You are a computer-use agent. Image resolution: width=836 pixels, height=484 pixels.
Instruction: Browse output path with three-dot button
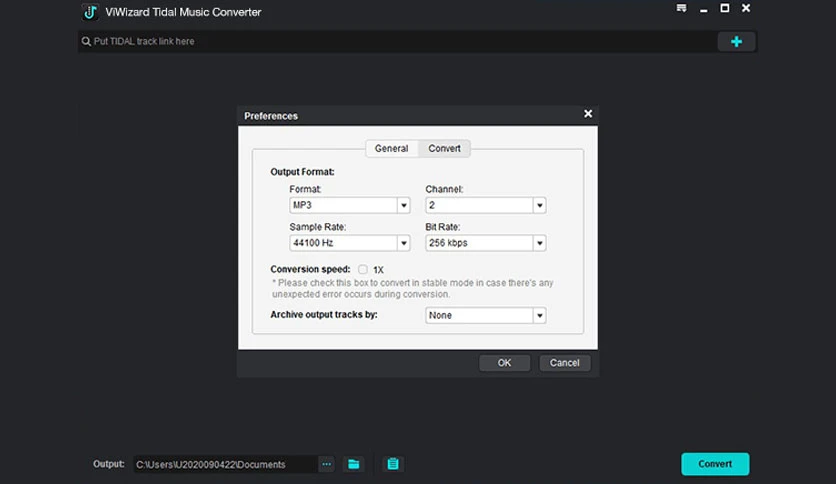pos(326,464)
